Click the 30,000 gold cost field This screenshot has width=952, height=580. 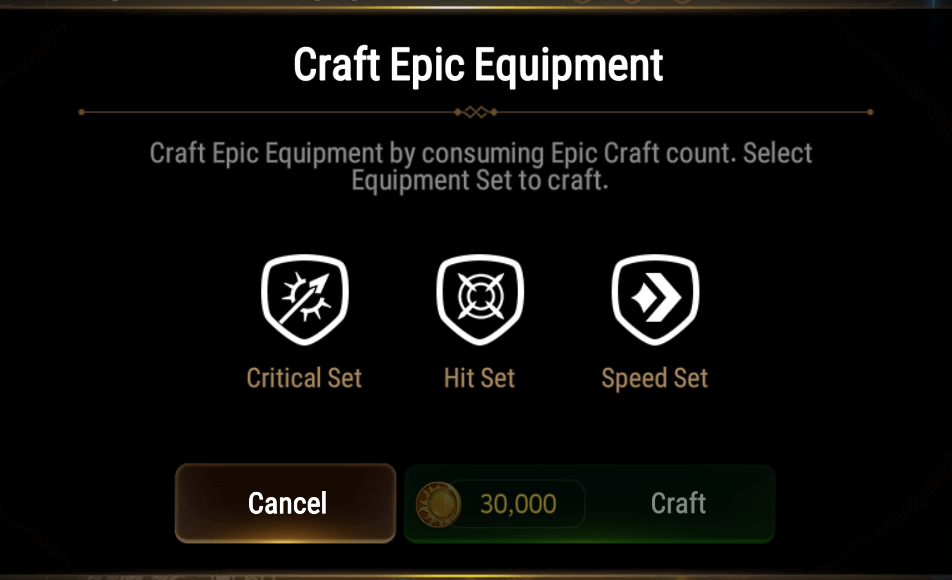[517, 504]
